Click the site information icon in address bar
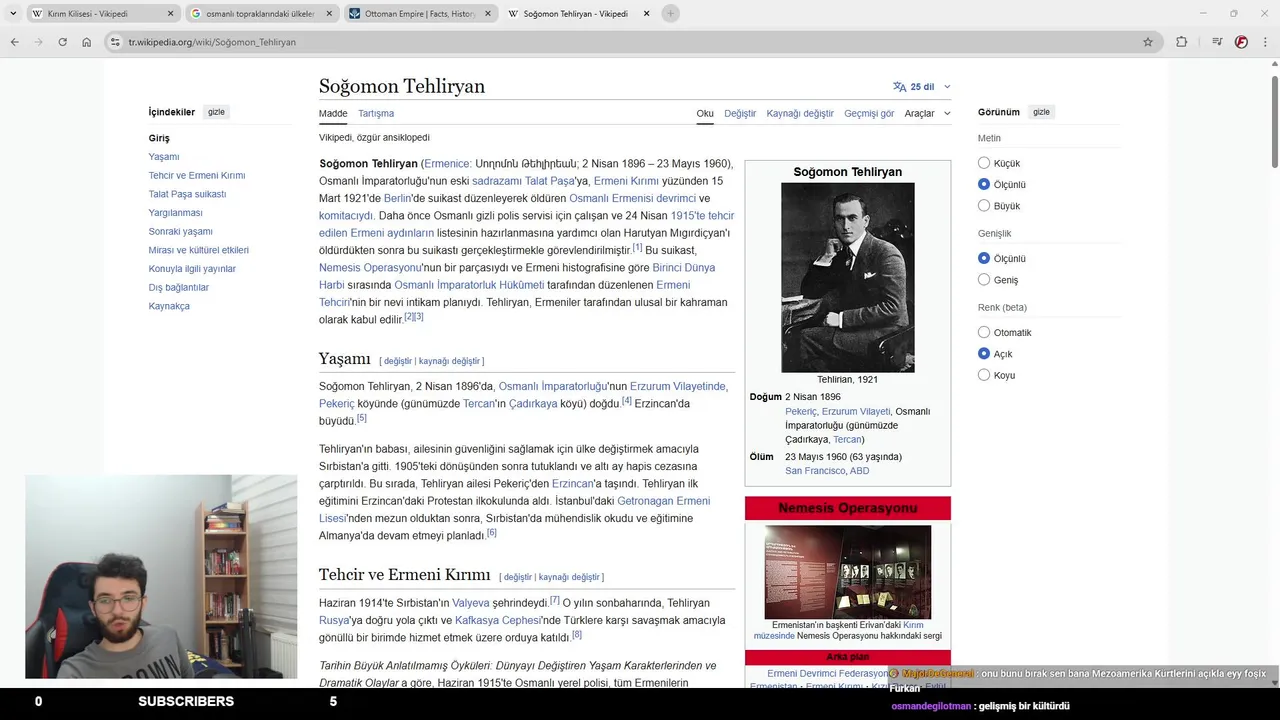1280x720 pixels. point(115,42)
